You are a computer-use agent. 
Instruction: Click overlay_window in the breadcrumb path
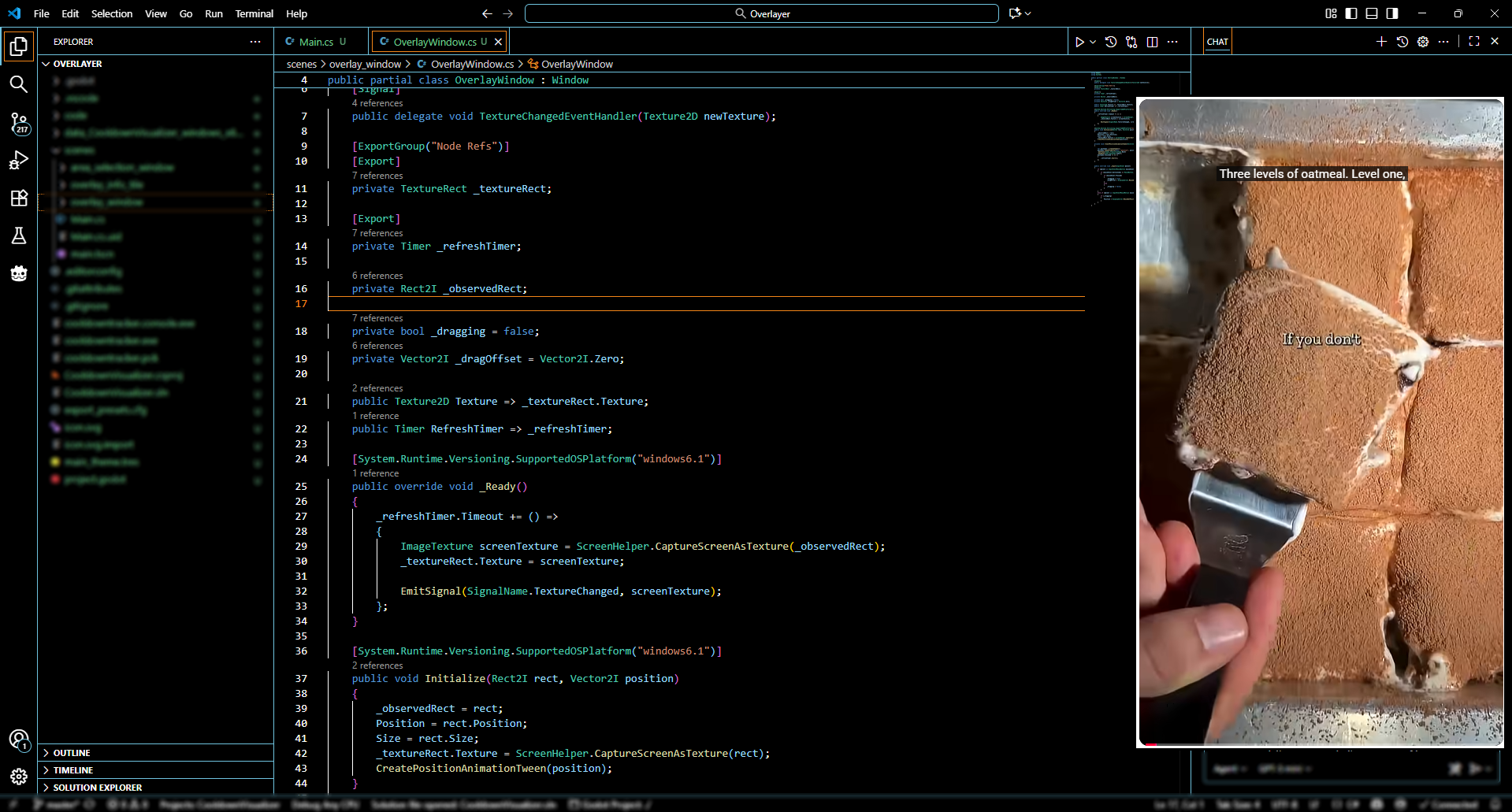365,65
